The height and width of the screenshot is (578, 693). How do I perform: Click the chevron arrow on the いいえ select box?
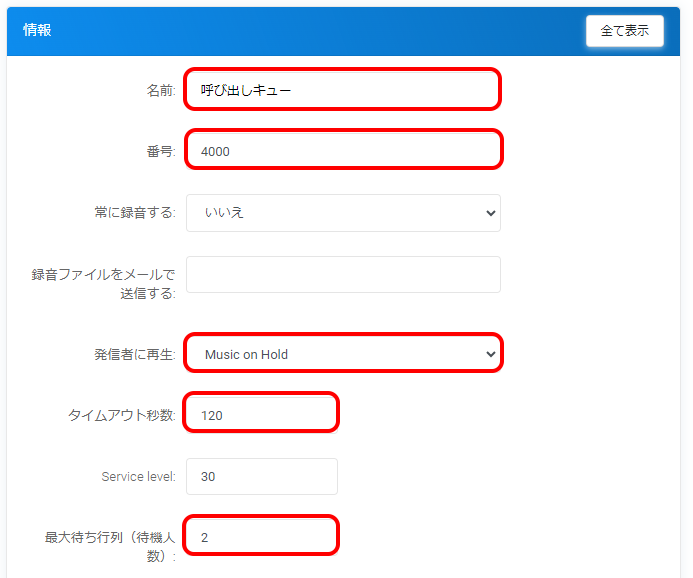pos(489,213)
